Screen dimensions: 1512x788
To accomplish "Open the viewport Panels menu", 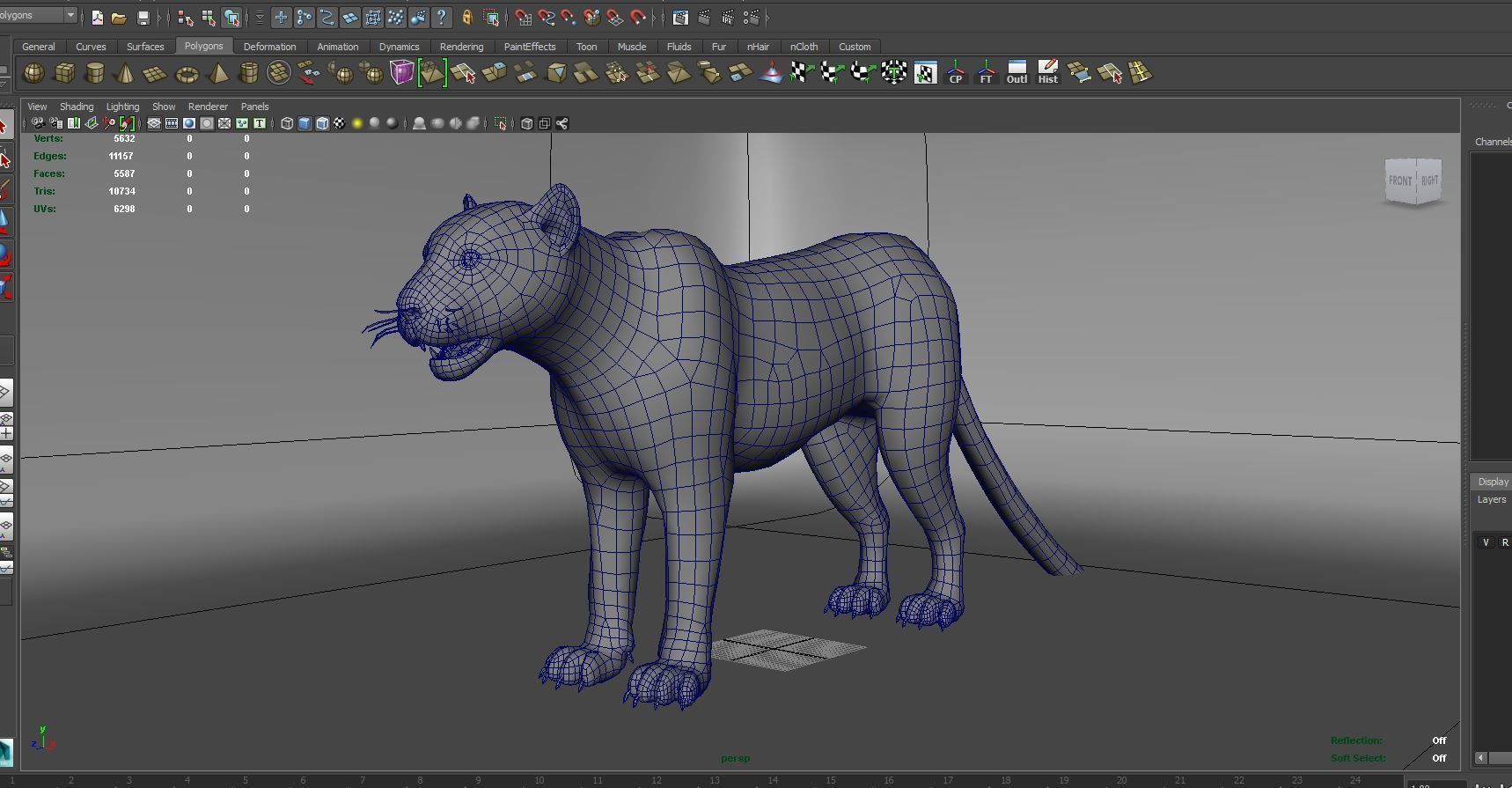I will pyautogui.click(x=254, y=107).
